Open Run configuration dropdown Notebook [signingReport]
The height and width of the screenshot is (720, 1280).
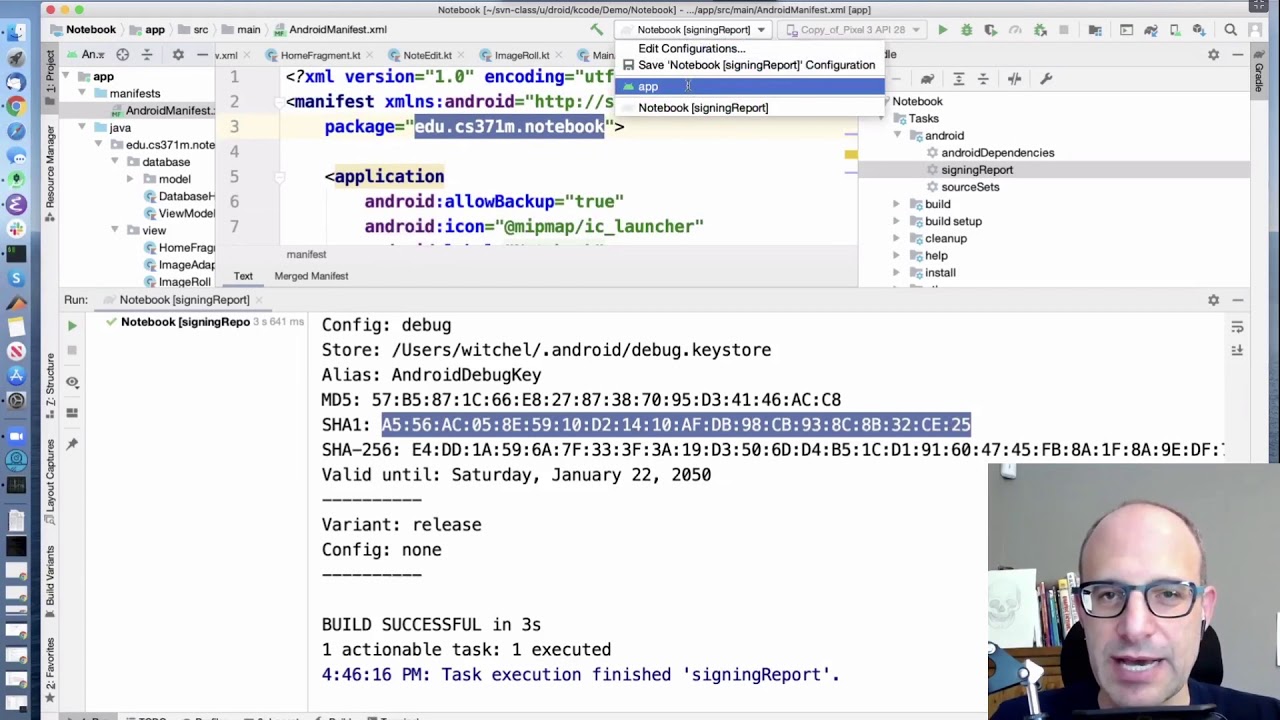(693, 30)
